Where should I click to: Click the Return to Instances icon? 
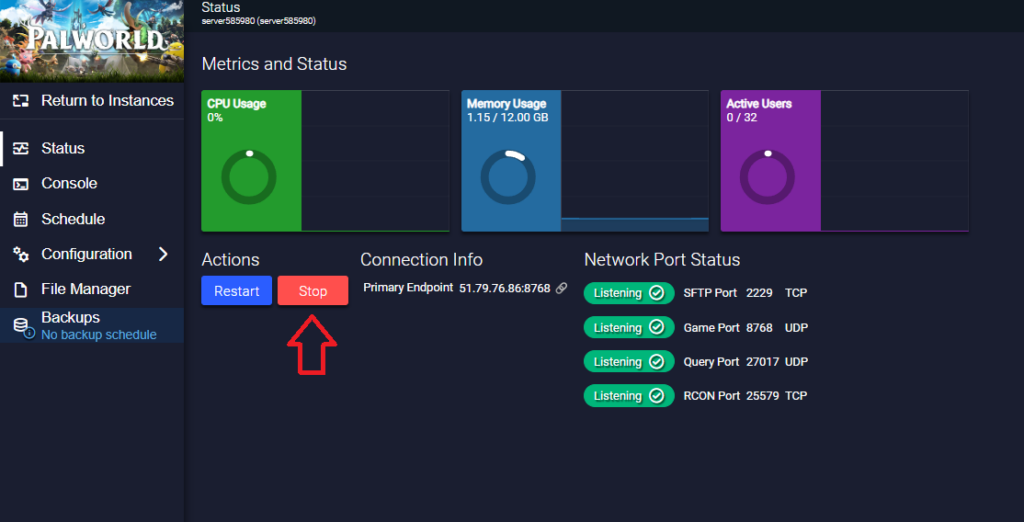[20, 101]
